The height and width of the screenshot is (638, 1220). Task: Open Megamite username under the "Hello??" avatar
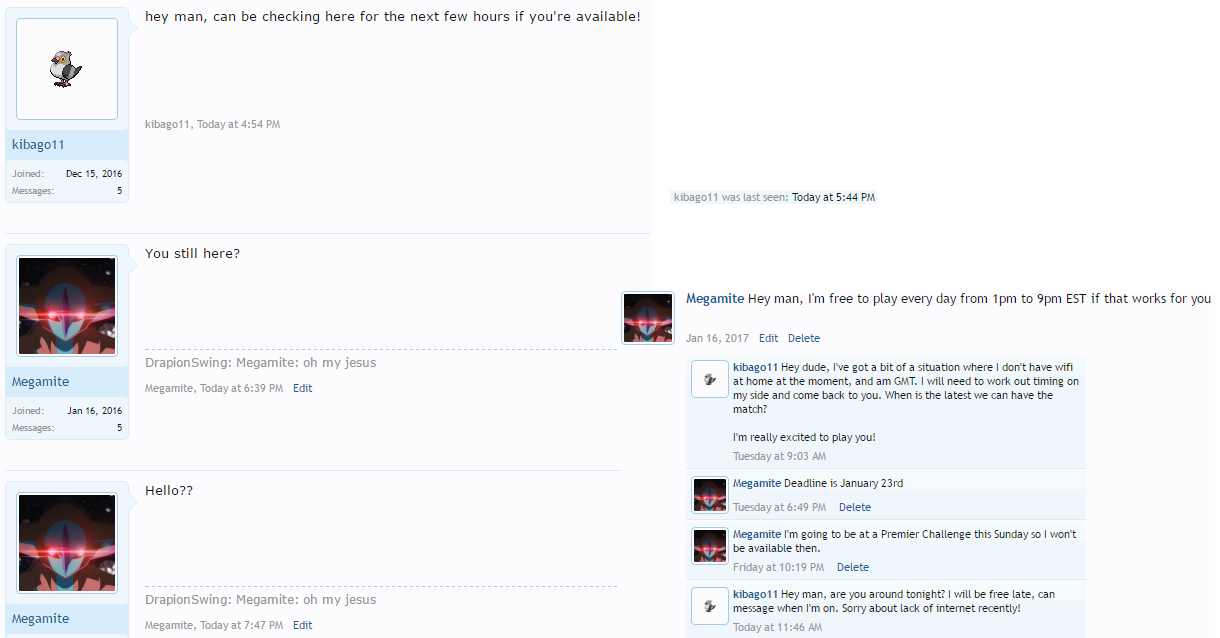click(40, 618)
